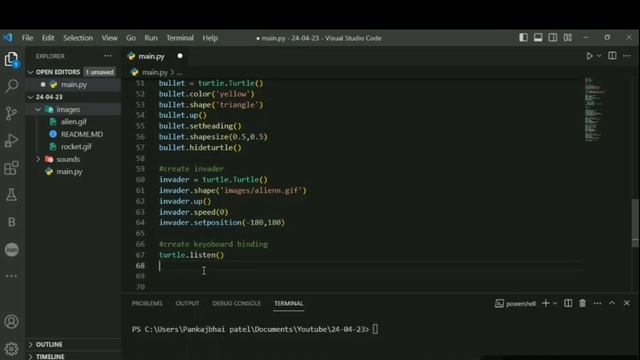Viewport: 640px width, 360px height.
Task: Maximize the panel with the up chevron
Action: point(612,303)
